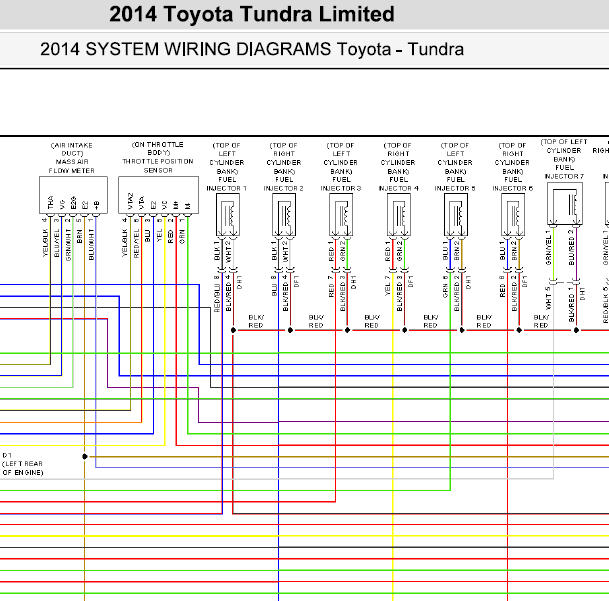Click the Fuel Injector 2 coil symbol
Image resolution: width=609 pixels, height=601 pixels.
[284, 214]
